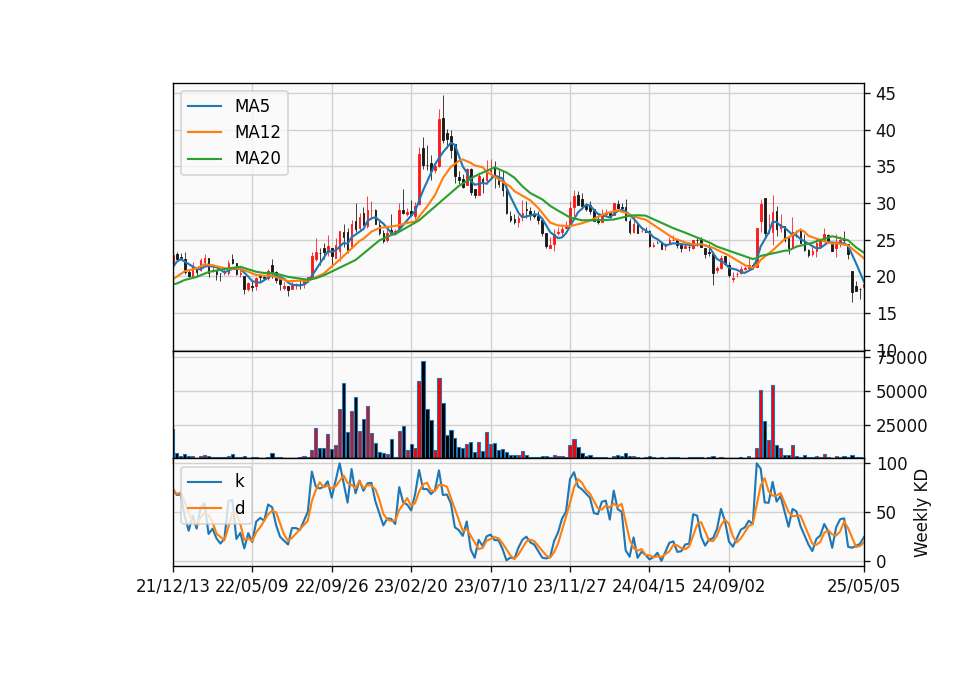960x690 pixels.
Task: Click the tallest black volume bar near 23/02/20
Action: (423, 410)
